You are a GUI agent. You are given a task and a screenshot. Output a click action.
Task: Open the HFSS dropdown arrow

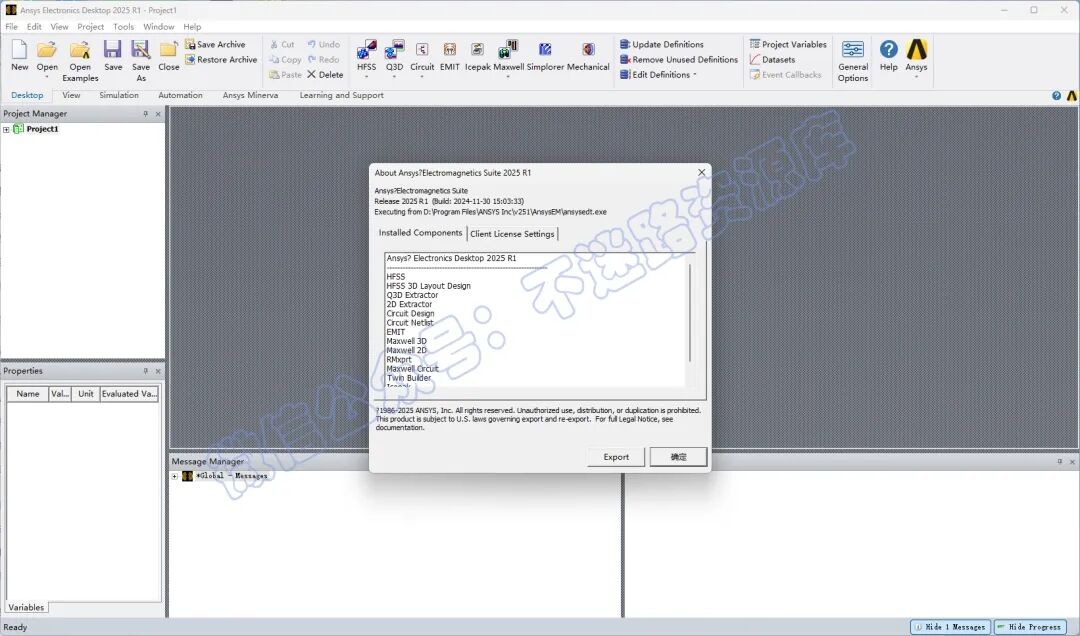[366, 76]
